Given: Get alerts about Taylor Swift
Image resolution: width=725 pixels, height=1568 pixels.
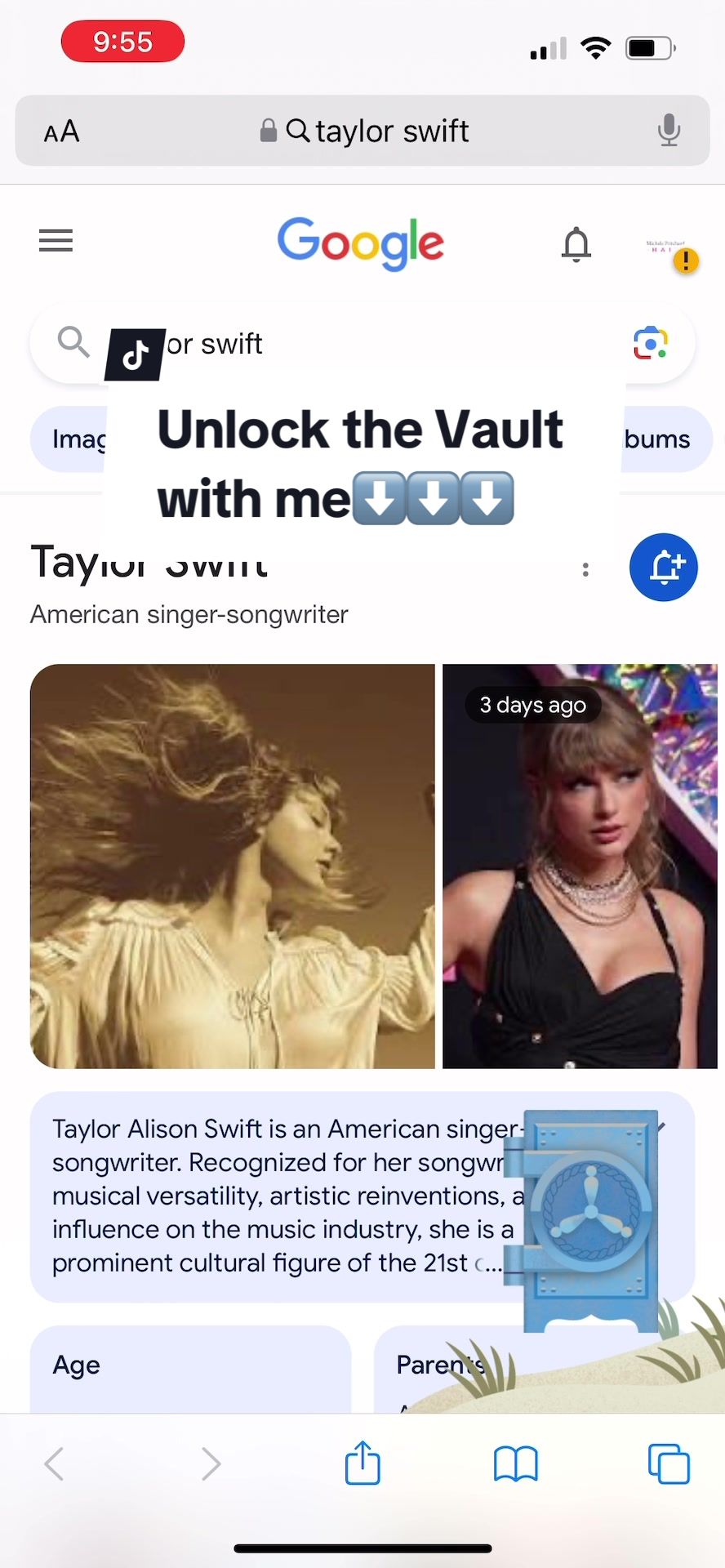Looking at the screenshot, I should pyautogui.click(x=664, y=568).
